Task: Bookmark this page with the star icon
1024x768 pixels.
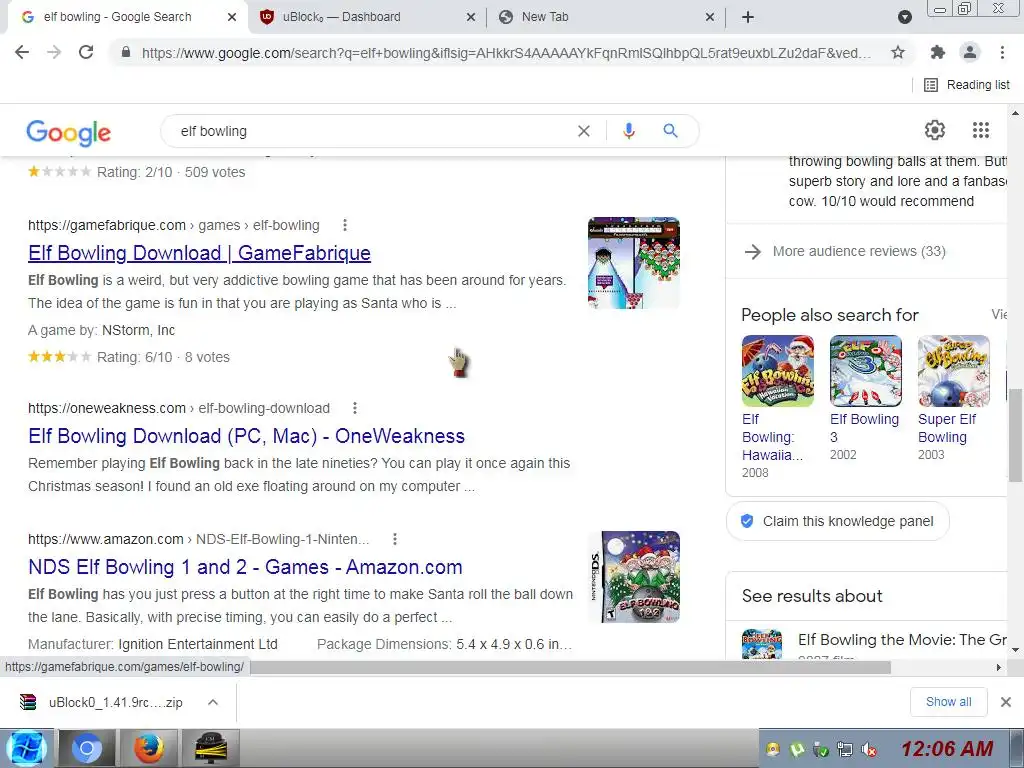Action: coord(898,52)
